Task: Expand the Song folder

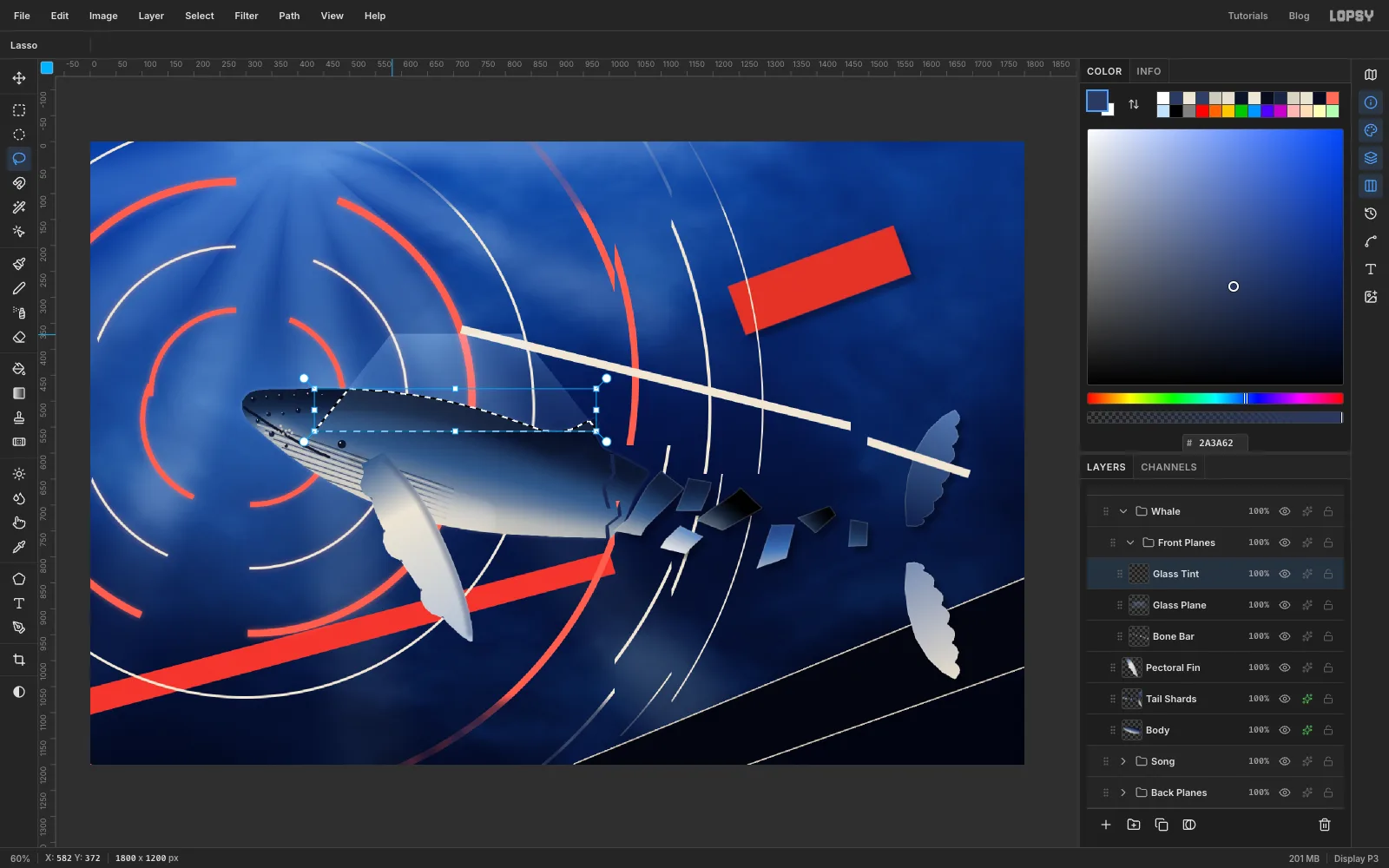Action: pos(1123,761)
